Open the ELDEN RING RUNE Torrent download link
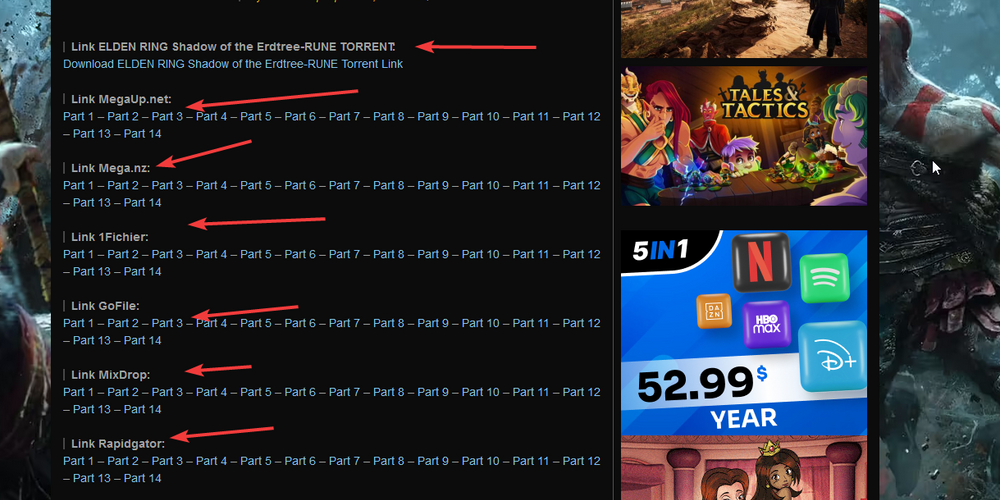 [233, 64]
